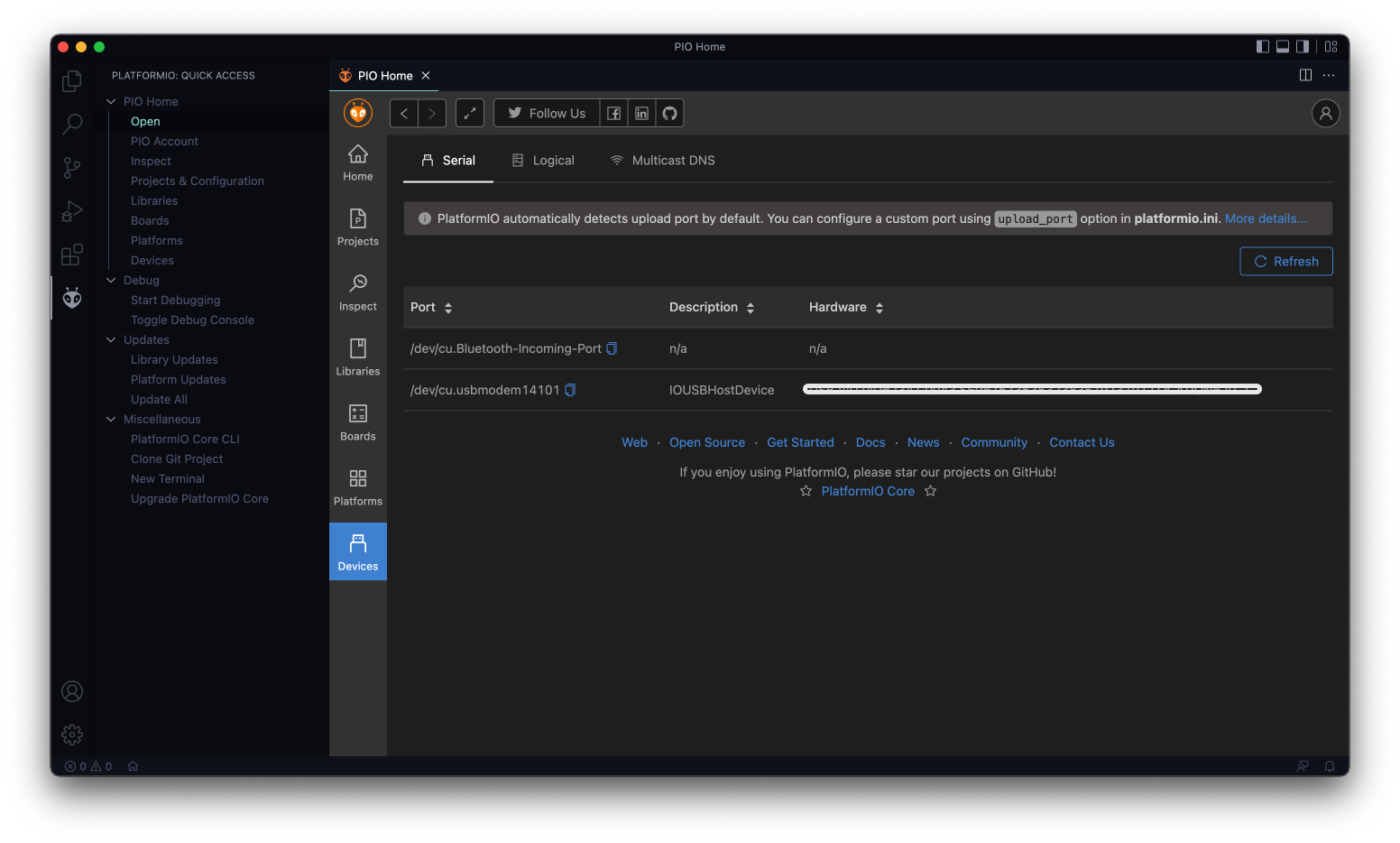Close the PIO Home editor tab

pos(426,76)
